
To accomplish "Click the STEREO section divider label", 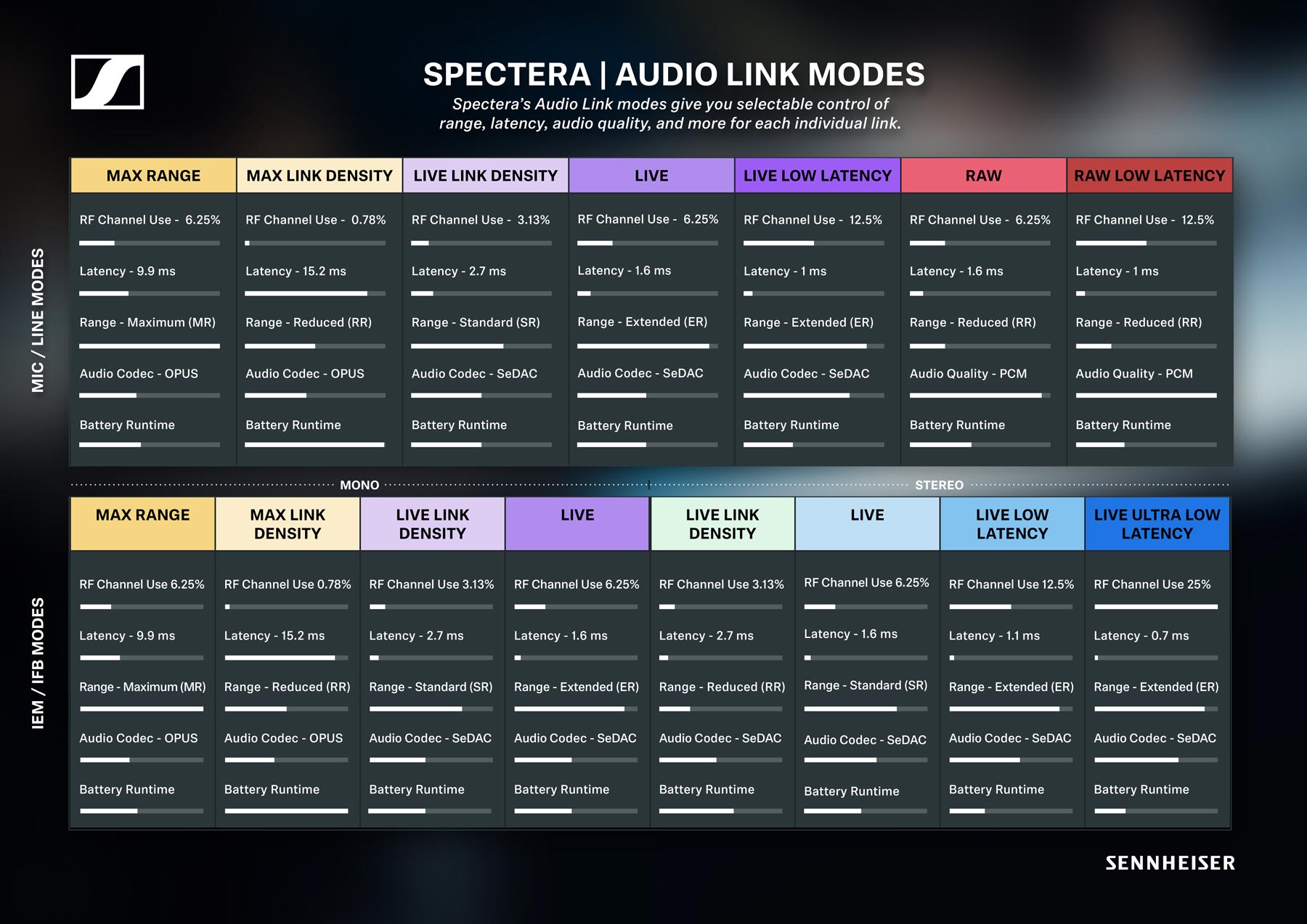I will [x=939, y=485].
